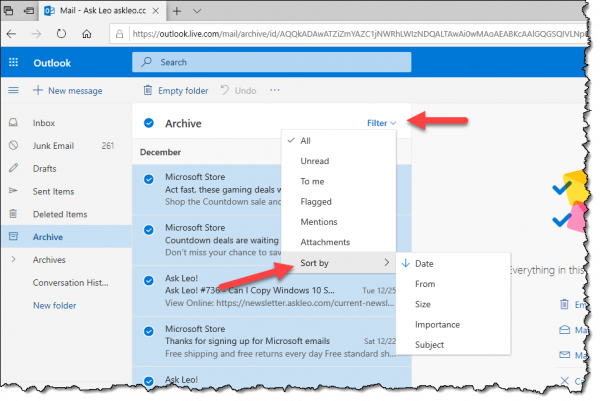The height and width of the screenshot is (401, 600).
Task: Click the New folder link
Action: coord(54,305)
